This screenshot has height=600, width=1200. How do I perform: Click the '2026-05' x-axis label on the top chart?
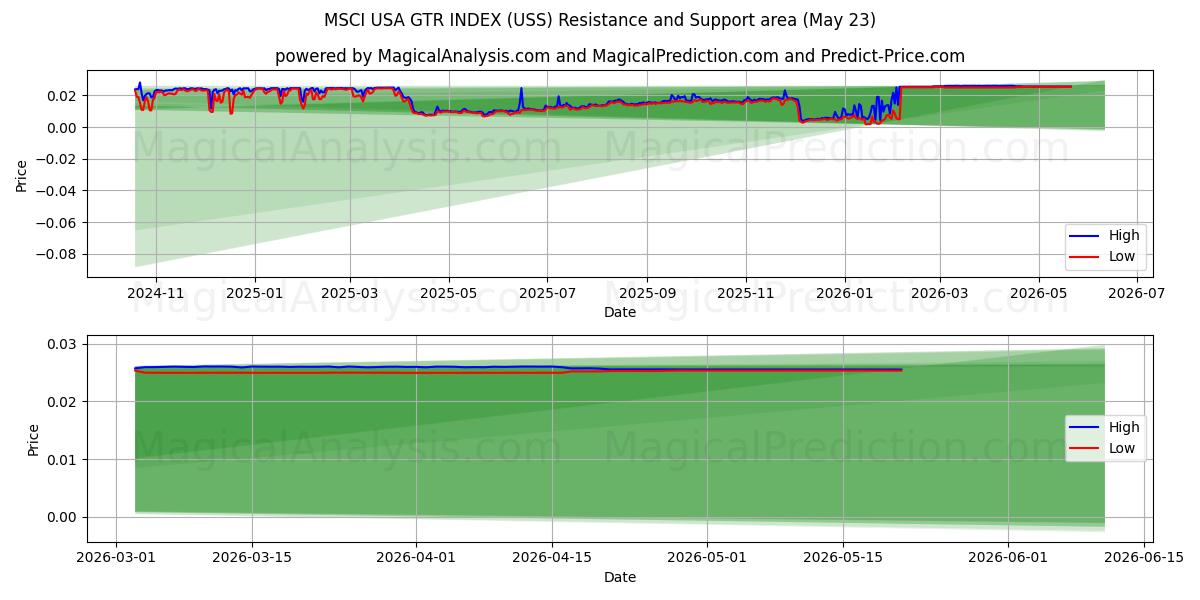click(1038, 295)
